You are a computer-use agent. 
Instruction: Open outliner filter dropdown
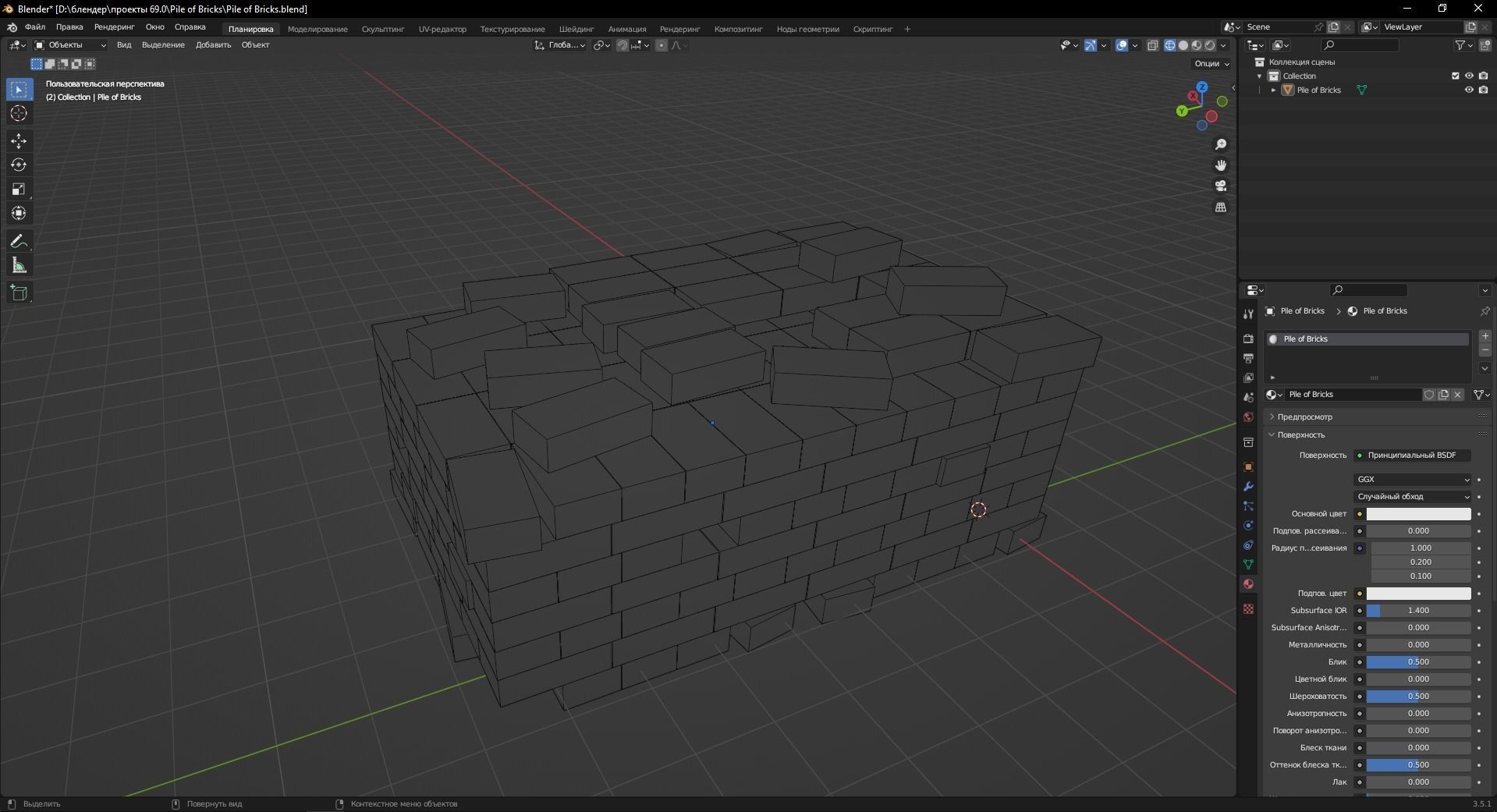(x=1464, y=45)
